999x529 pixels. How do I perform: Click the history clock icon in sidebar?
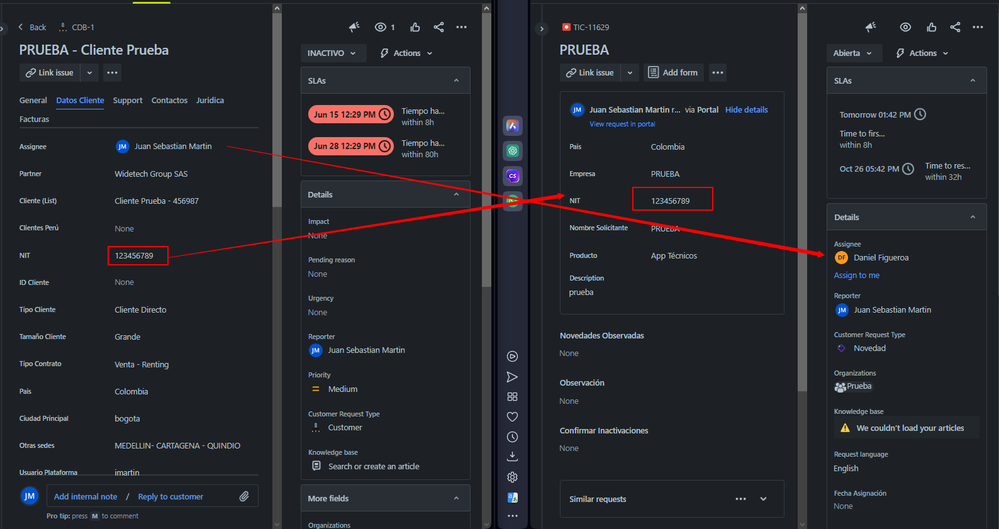click(512, 437)
